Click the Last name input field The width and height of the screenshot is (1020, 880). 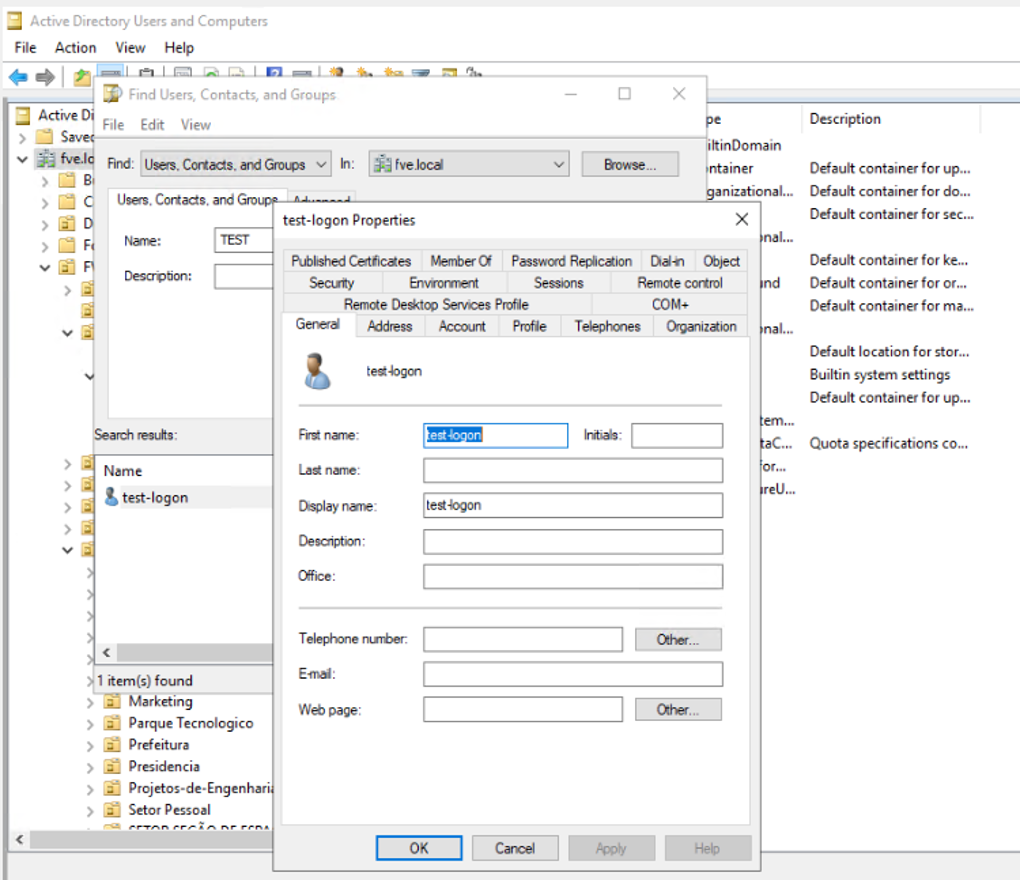[x=572, y=470]
